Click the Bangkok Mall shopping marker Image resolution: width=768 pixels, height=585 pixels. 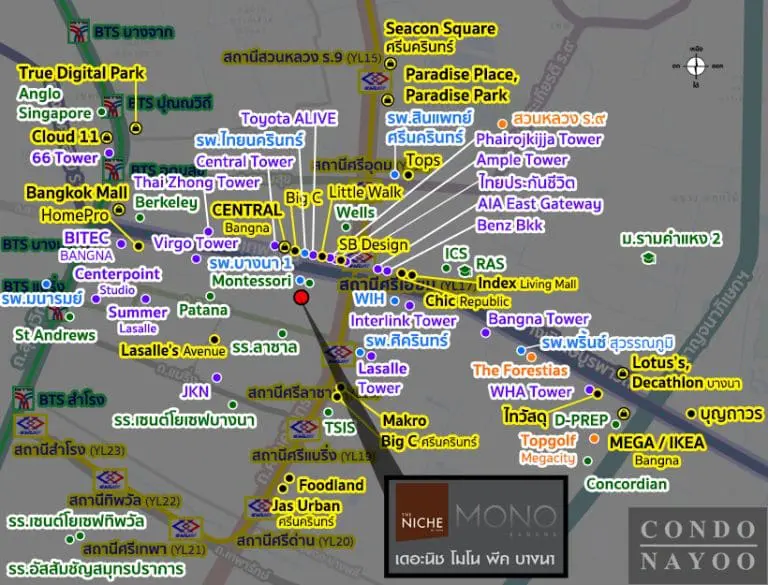119,210
